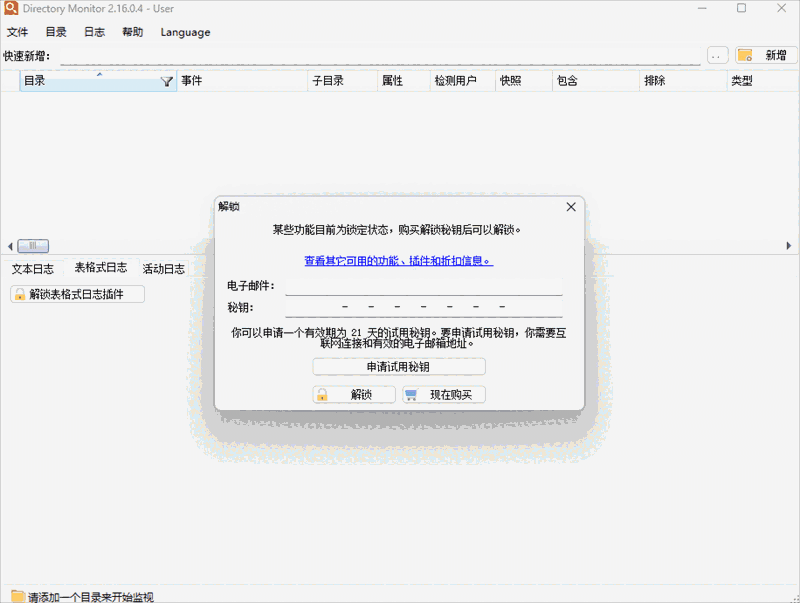This screenshot has height=603, width=800.
Task: Switch to the 文本日志 tab
Action: point(34,268)
